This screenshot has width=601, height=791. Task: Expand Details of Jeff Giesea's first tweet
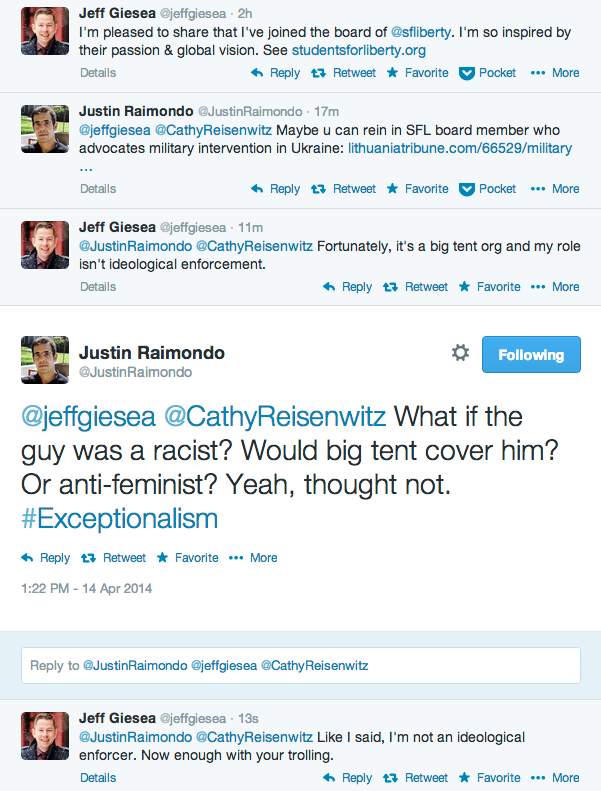click(98, 73)
